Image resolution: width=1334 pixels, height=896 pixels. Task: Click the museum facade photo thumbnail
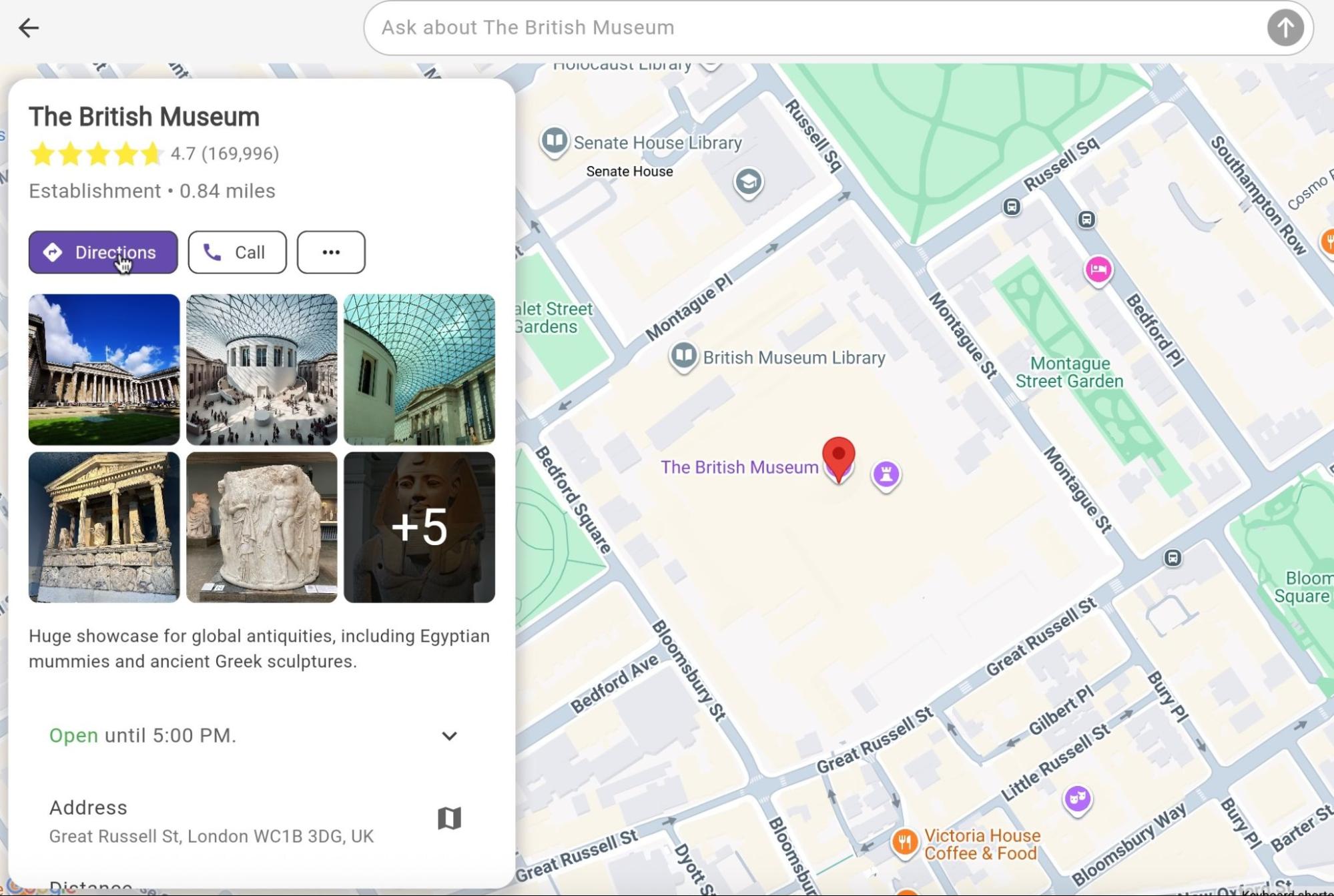pyautogui.click(x=104, y=370)
